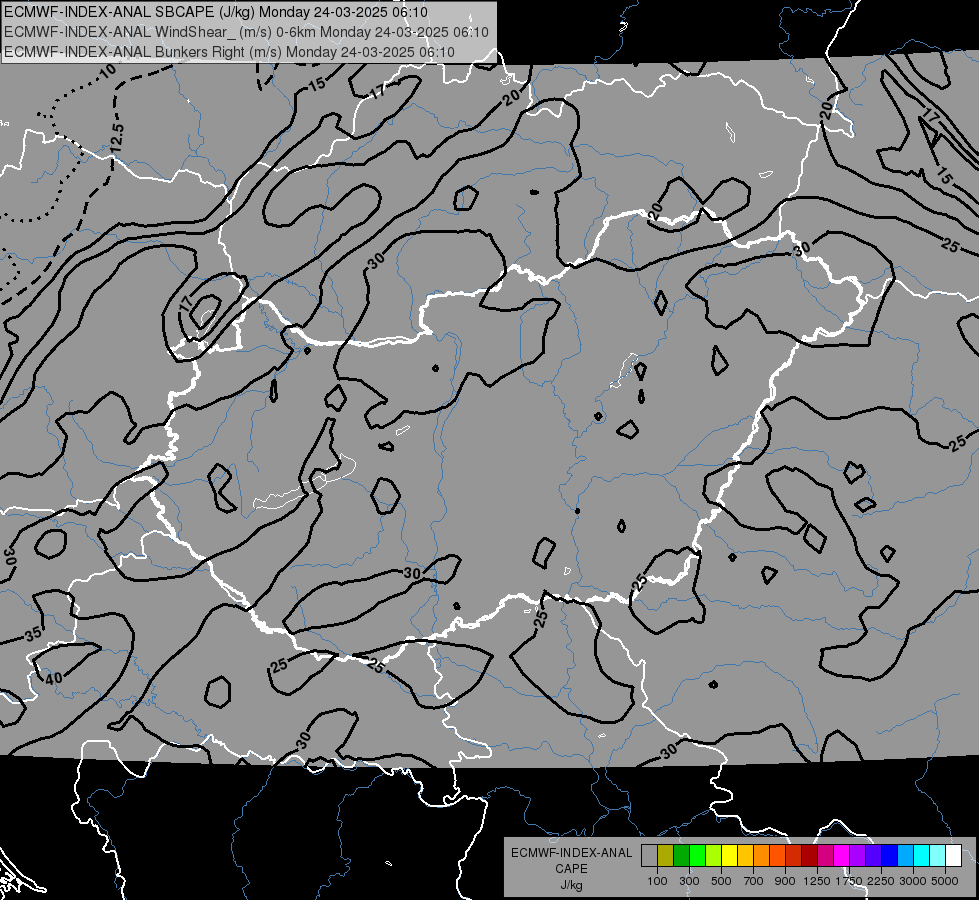Viewport: 979px width, 900px height.
Task: Click the '40' contour label
Action: tap(54, 678)
